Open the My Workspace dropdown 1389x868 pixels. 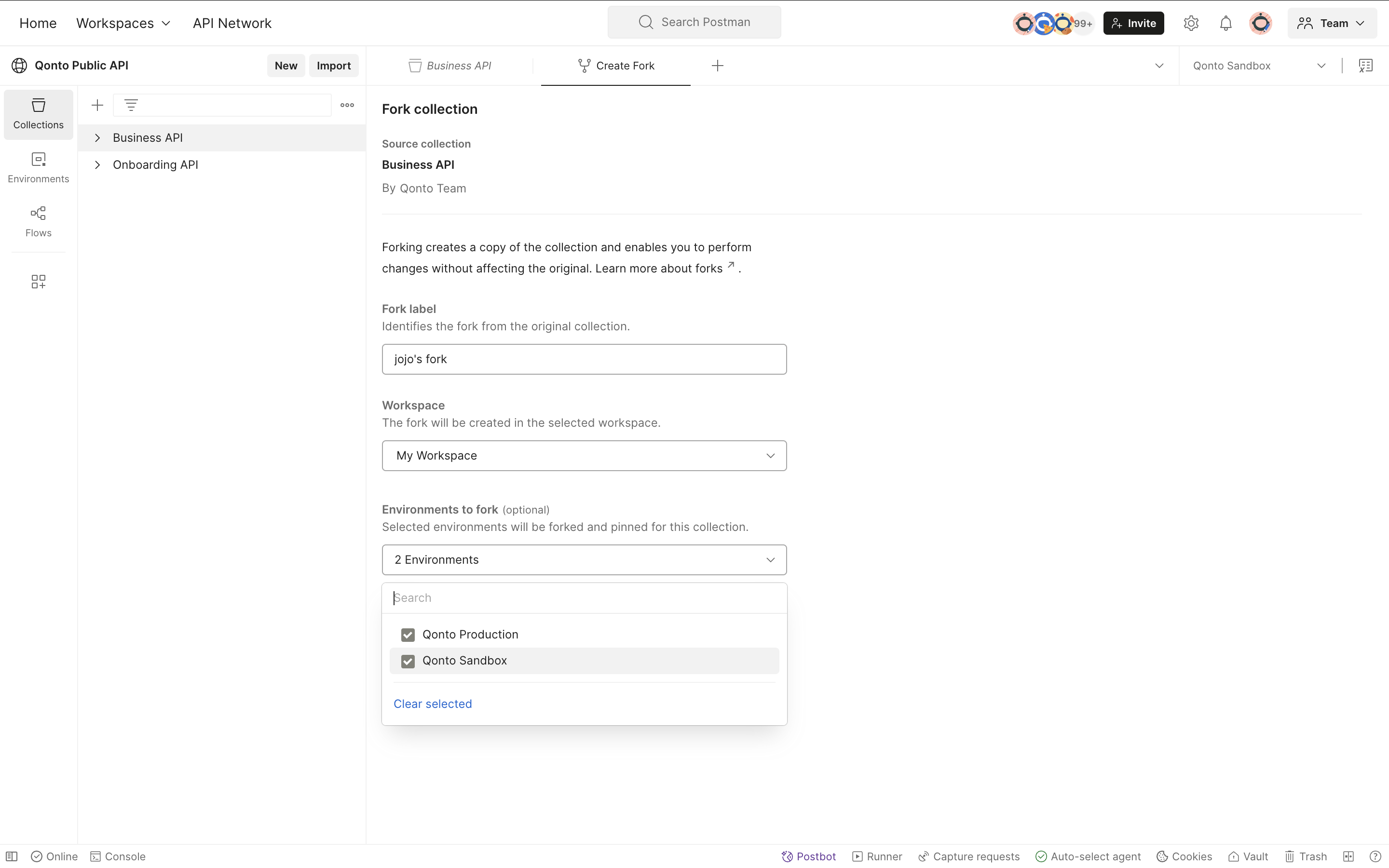(x=584, y=455)
